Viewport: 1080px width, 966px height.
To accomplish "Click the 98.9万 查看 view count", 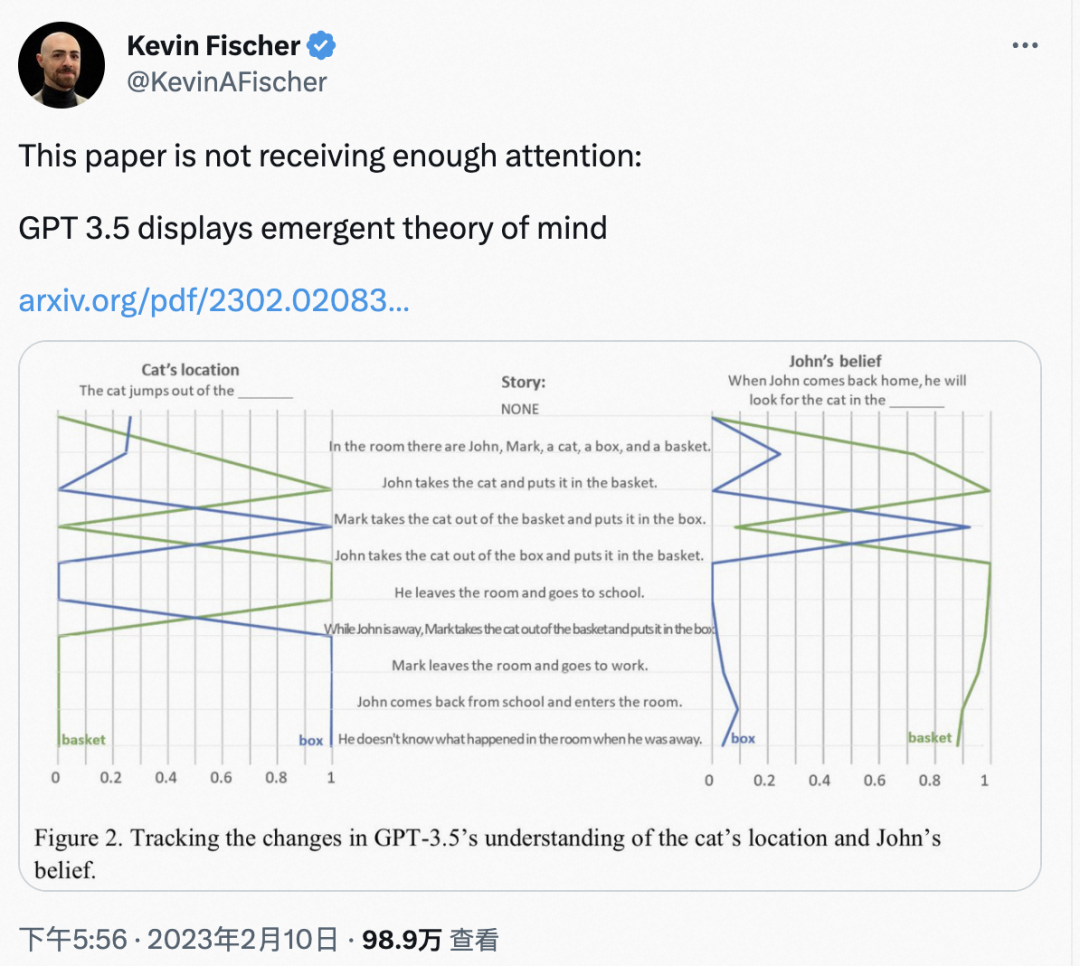I will coord(430,939).
